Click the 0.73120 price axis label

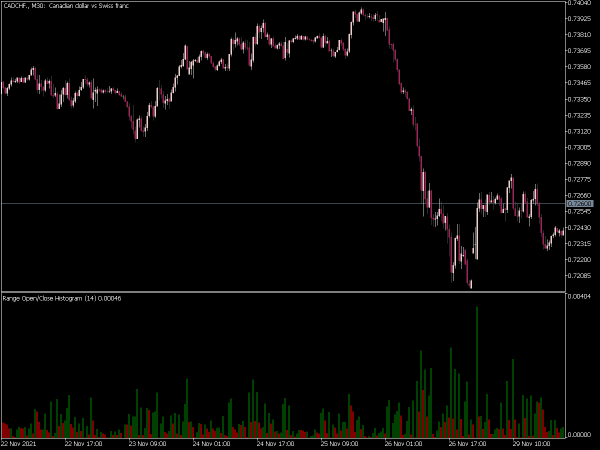[580, 132]
